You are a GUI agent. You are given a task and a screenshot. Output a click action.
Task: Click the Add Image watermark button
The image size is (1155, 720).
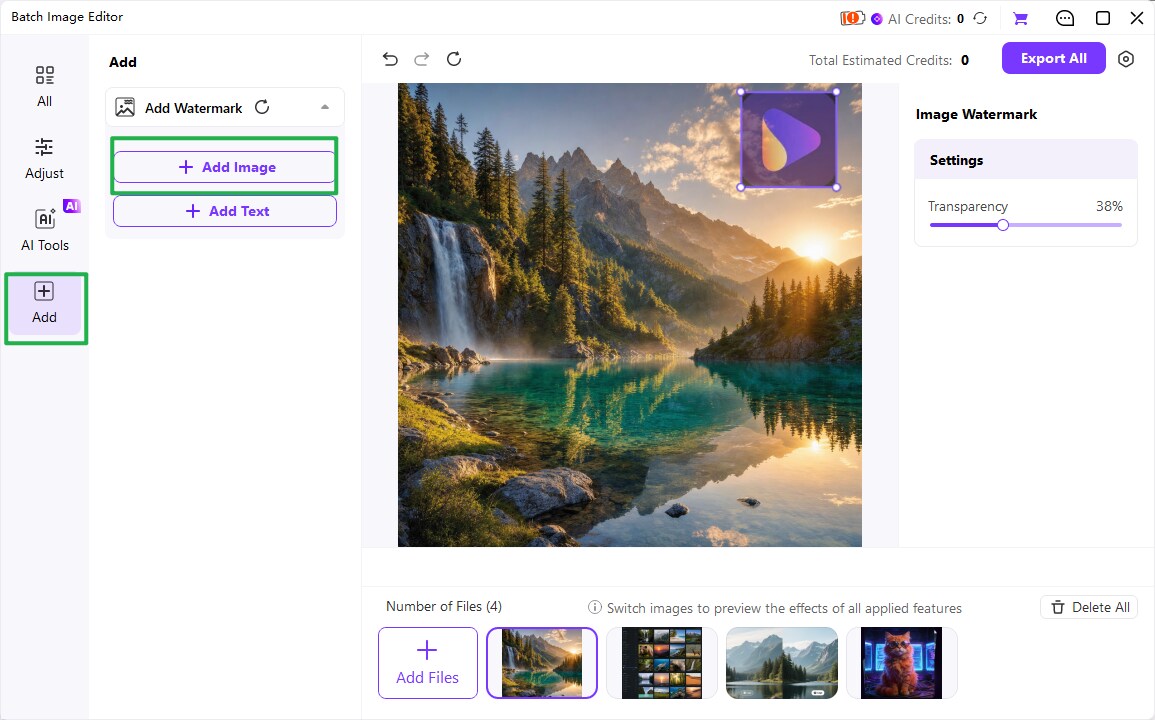click(225, 167)
